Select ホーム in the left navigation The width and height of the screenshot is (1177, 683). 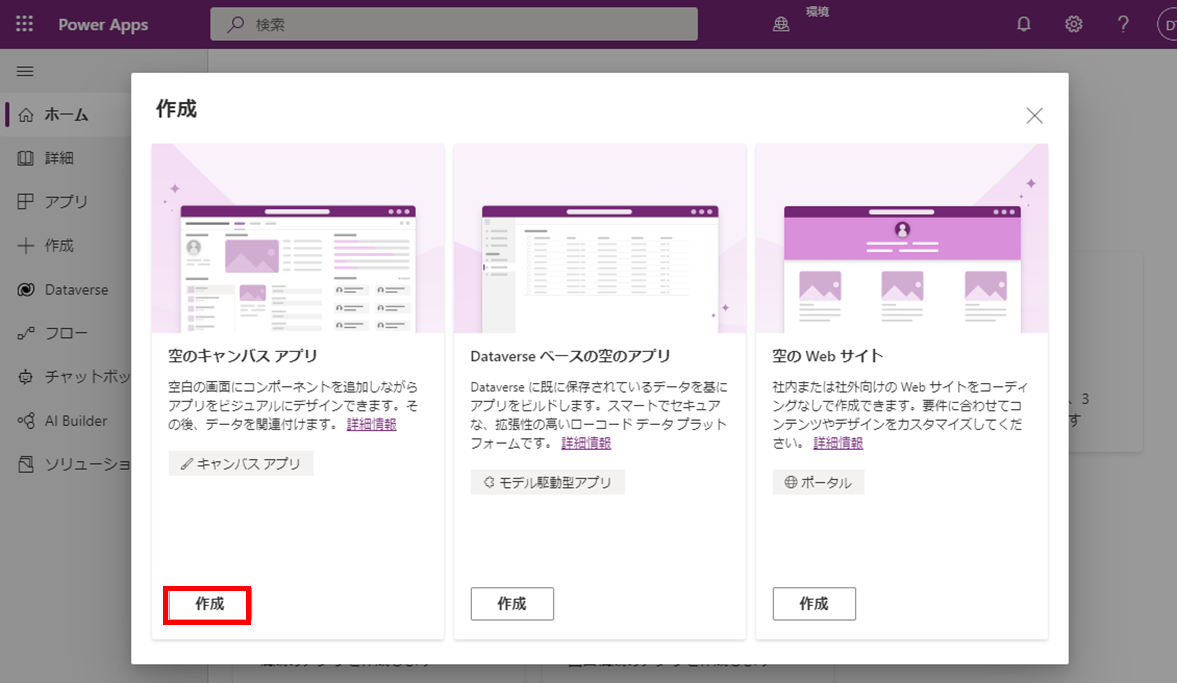(66, 115)
